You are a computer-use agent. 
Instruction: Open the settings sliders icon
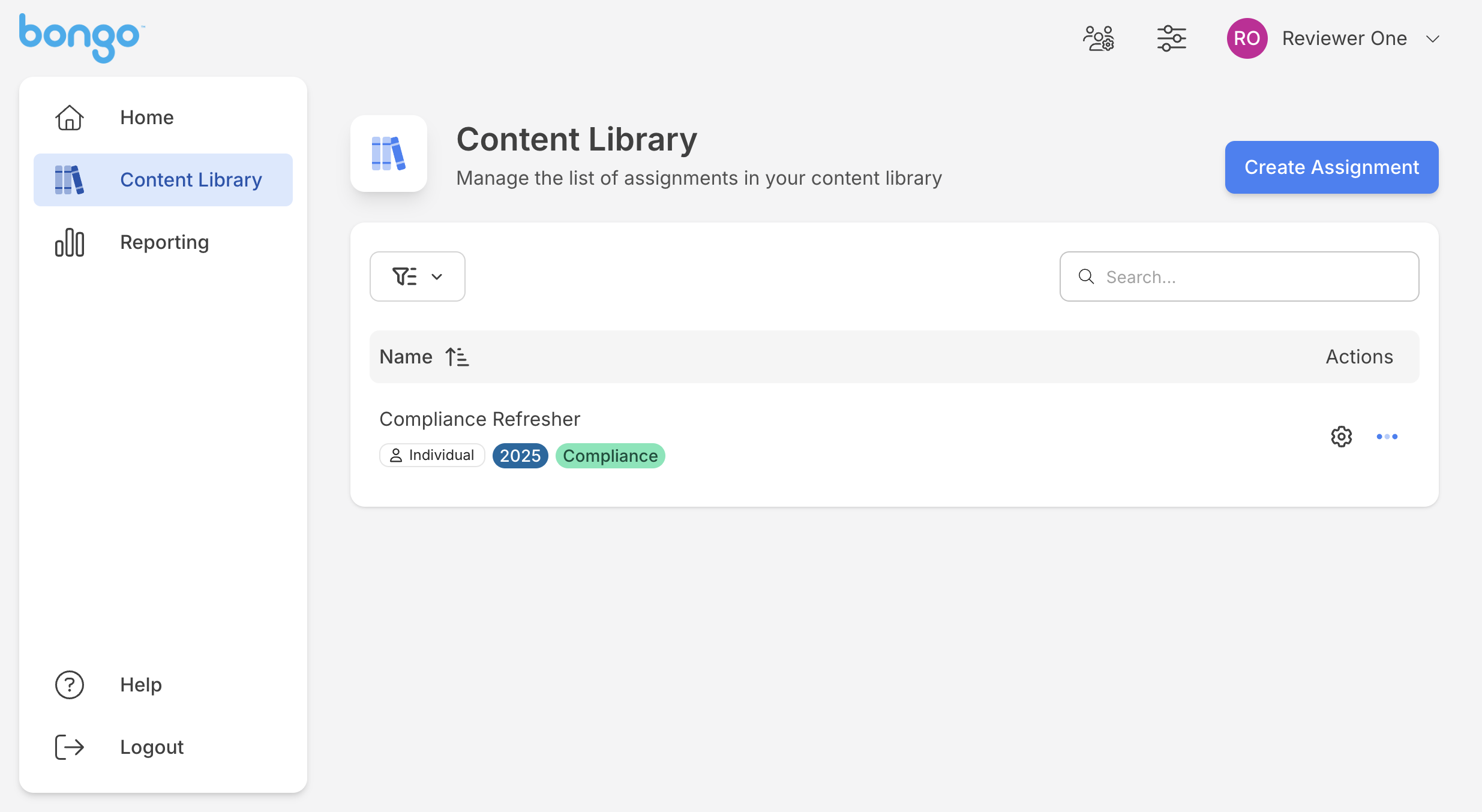coord(1171,38)
